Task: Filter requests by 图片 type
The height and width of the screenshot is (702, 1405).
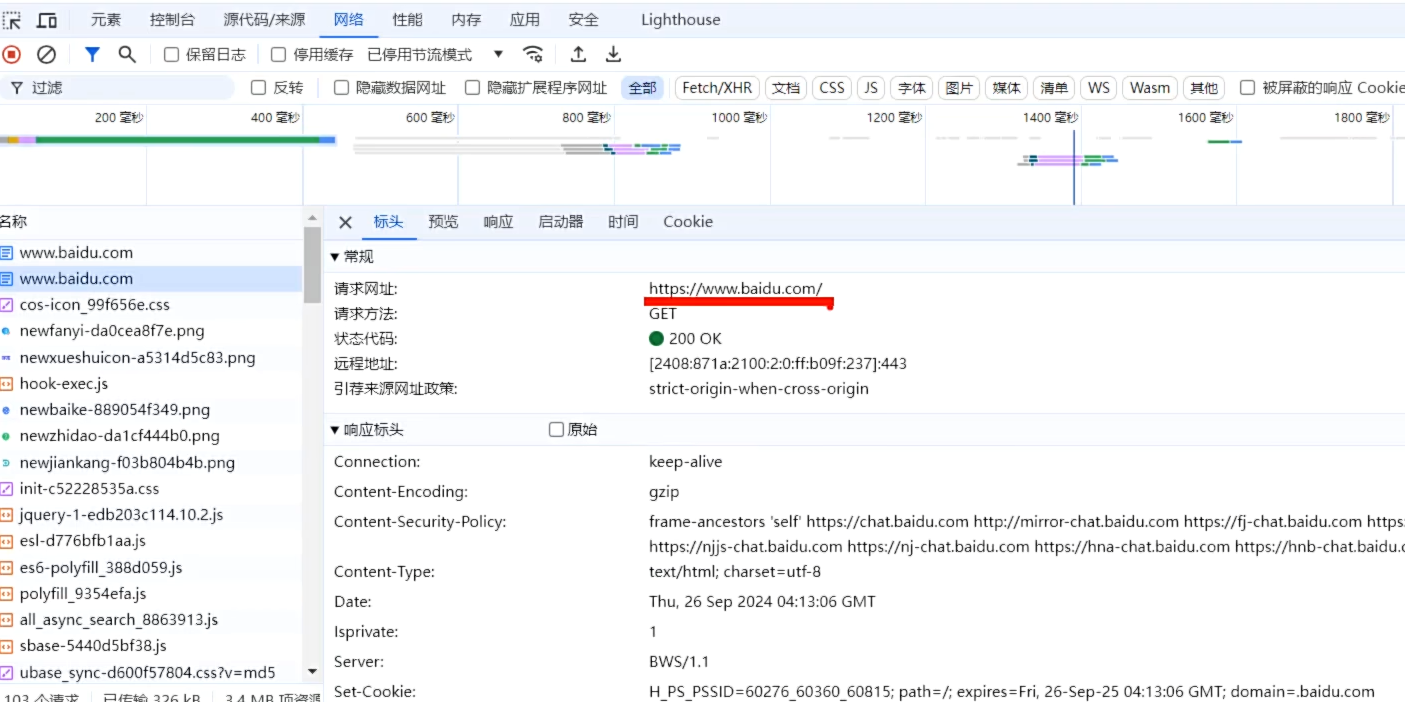Action: pos(959,88)
